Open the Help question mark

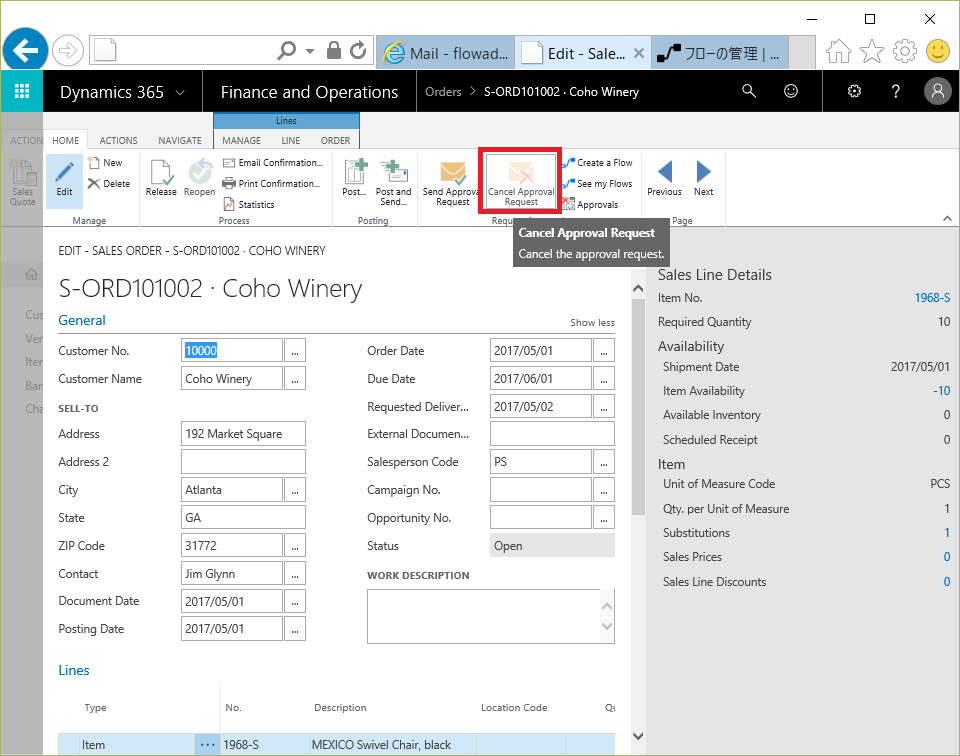[x=896, y=91]
